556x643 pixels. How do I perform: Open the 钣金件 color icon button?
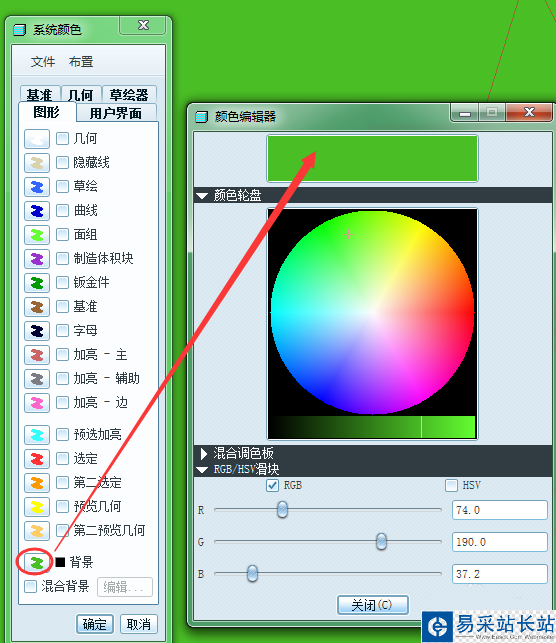coord(37,283)
